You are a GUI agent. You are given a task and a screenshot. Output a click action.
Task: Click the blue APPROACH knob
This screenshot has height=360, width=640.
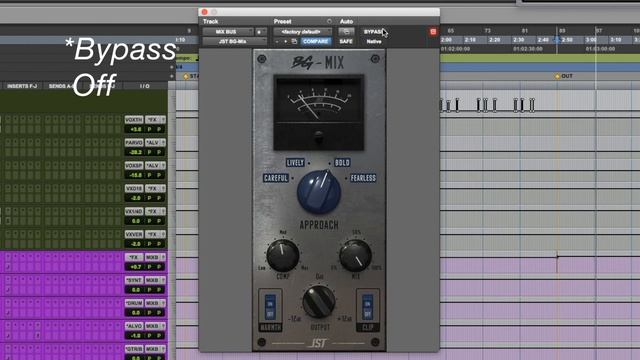319,192
